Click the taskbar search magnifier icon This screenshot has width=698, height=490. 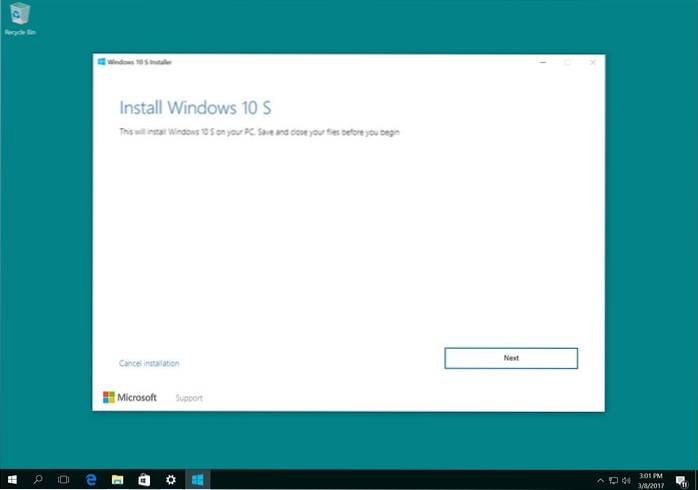[36, 480]
